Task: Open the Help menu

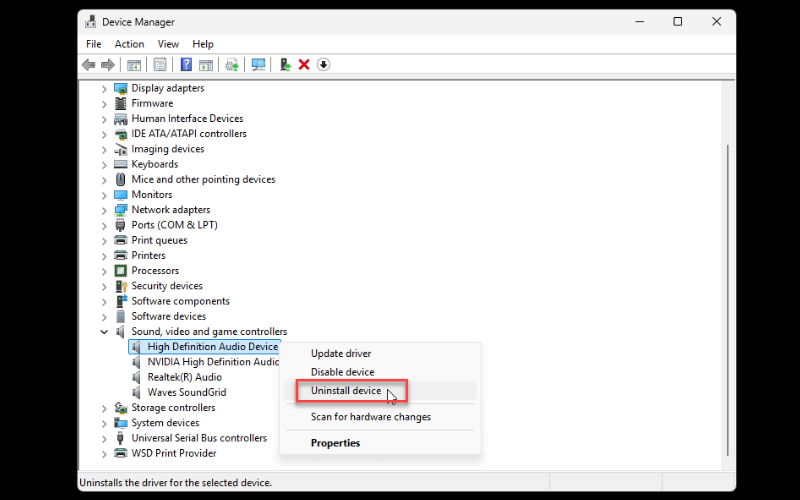Action: (x=203, y=44)
